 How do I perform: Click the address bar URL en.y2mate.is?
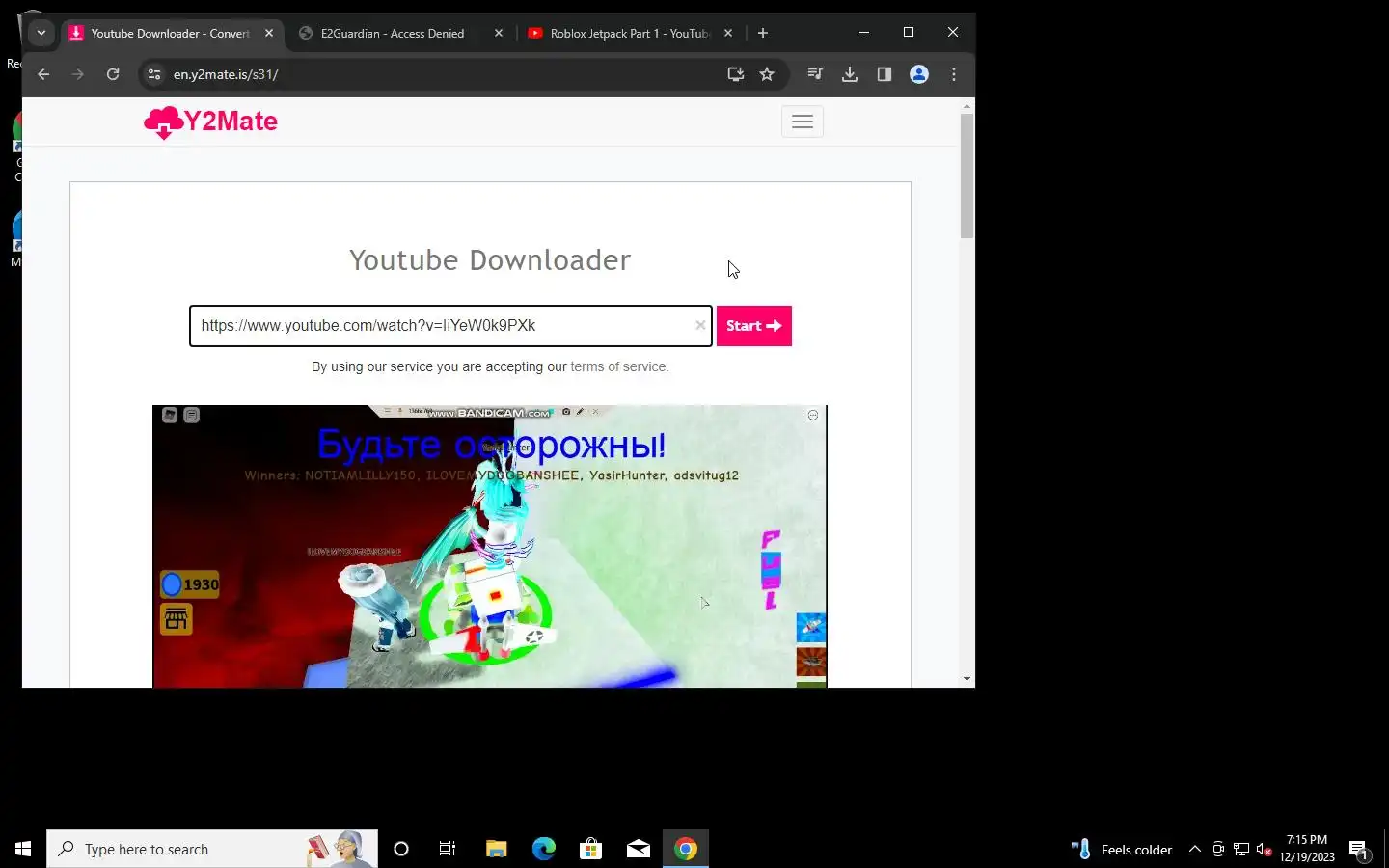click(x=226, y=74)
